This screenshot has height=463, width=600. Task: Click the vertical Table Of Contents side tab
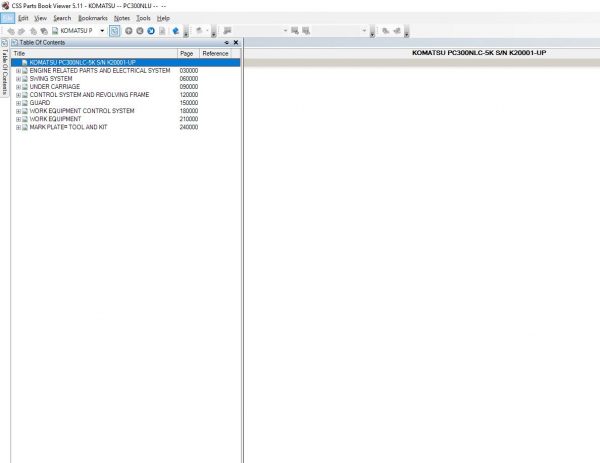(4, 68)
